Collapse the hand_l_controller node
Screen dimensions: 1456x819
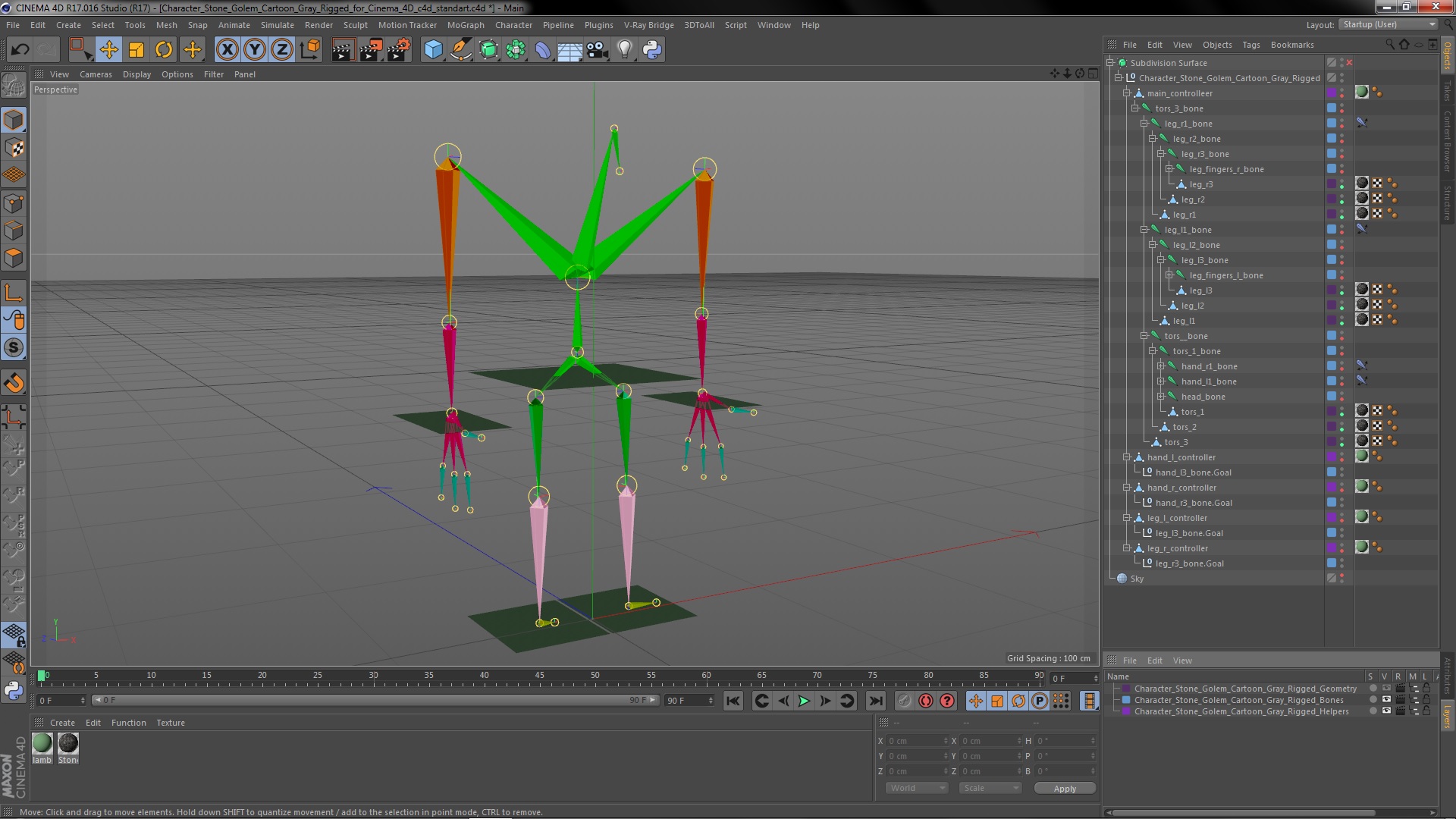tap(1127, 457)
